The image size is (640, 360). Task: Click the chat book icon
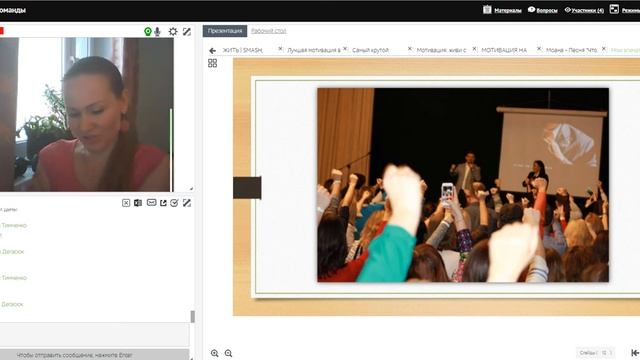click(138, 203)
